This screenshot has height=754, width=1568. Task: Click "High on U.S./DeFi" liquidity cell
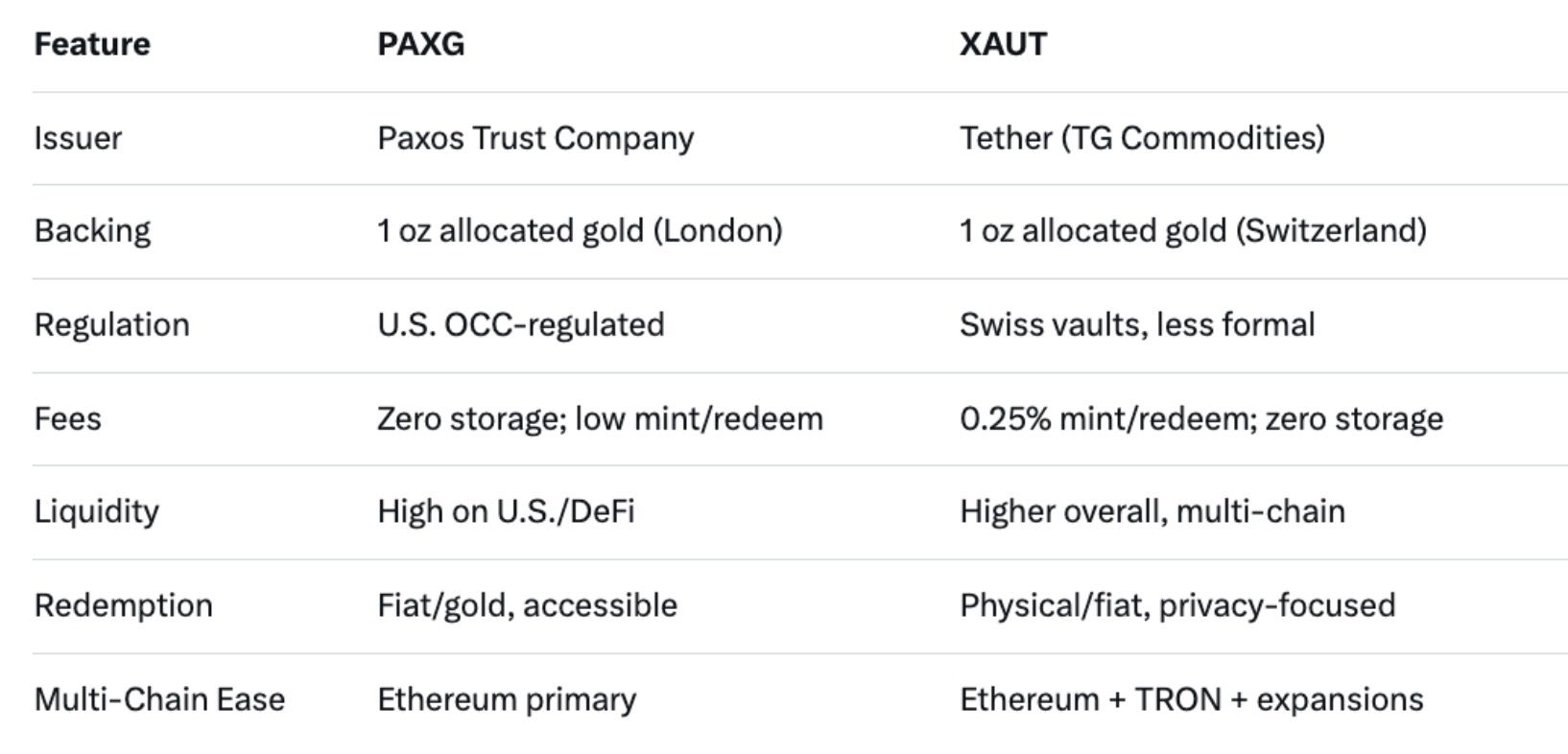(x=506, y=512)
